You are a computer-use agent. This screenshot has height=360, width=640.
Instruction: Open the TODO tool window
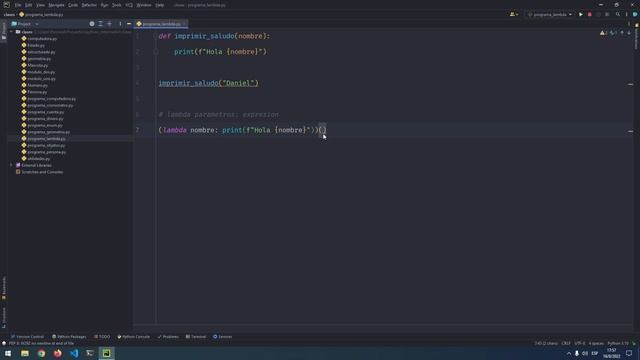pyautogui.click(x=102, y=337)
